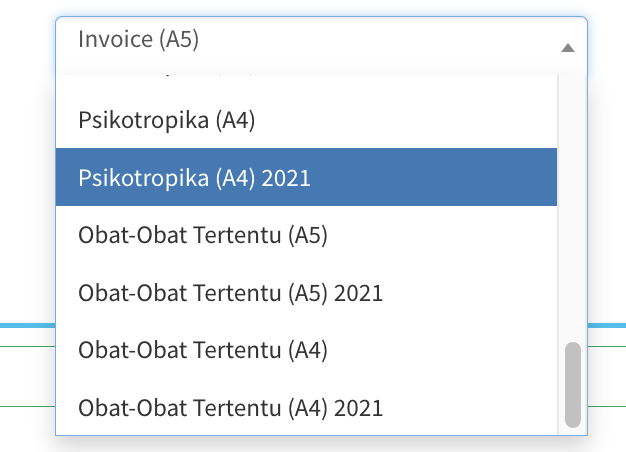Collapse the dropdown using the up arrow
626x452 pixels.
point(567,48)
